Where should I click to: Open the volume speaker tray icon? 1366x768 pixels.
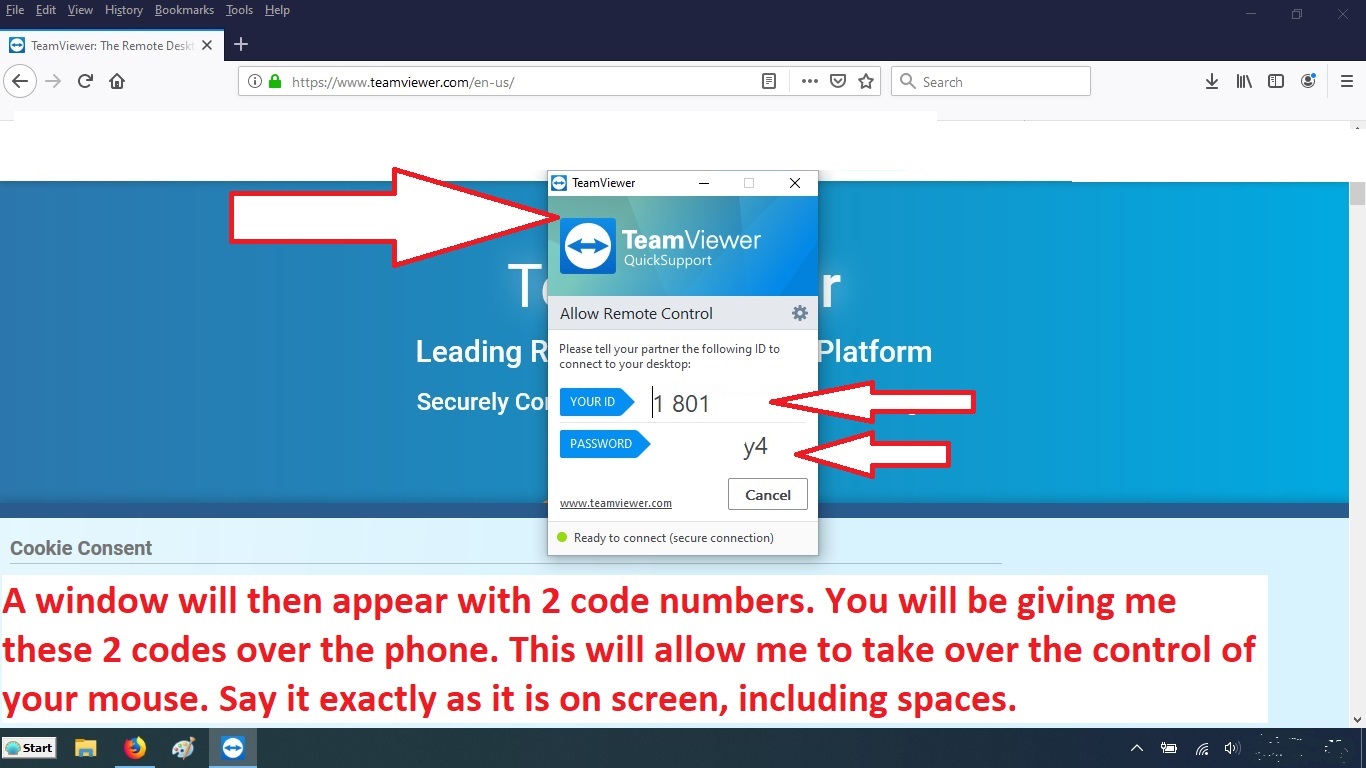[1232, 748]
